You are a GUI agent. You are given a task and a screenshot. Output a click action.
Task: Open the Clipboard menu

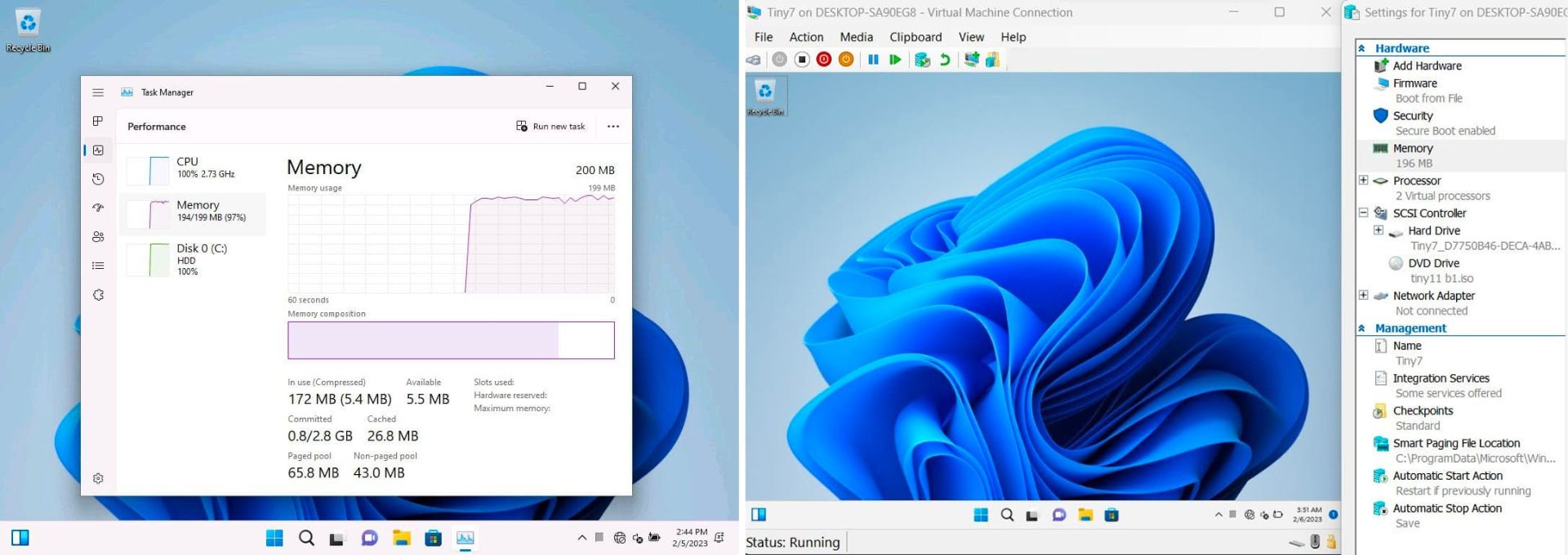[x=915, y=37]
